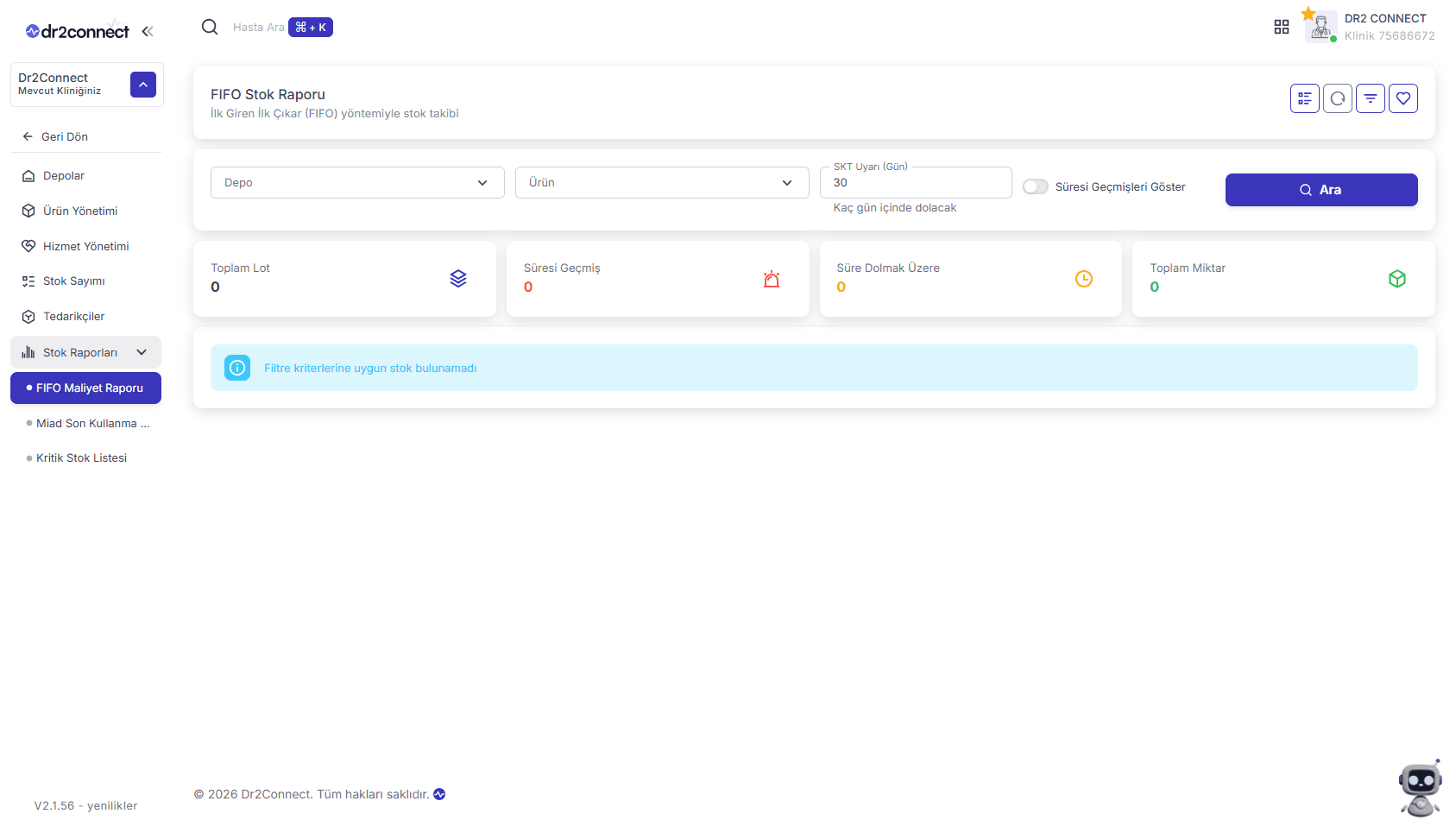Focus the Hasta Ara search field
This screenshot has width=1456, height=820.
click(x=258, y=28)
